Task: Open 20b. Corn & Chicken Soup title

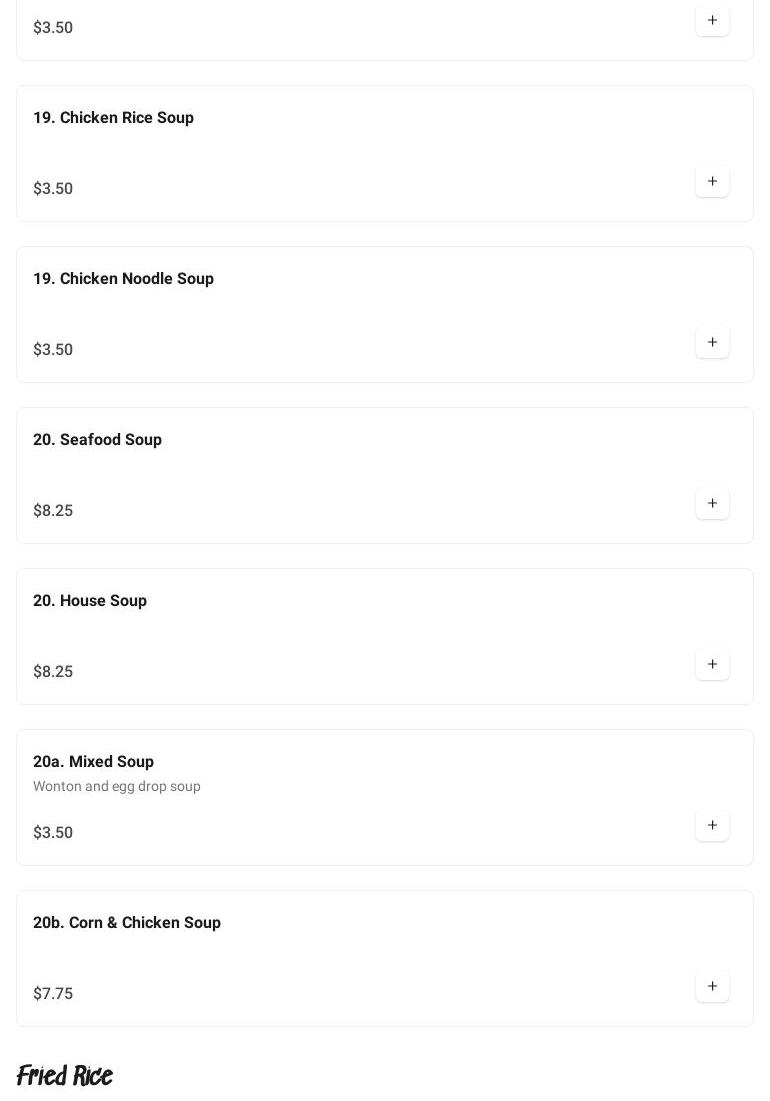Action: (x=127, y=923)
